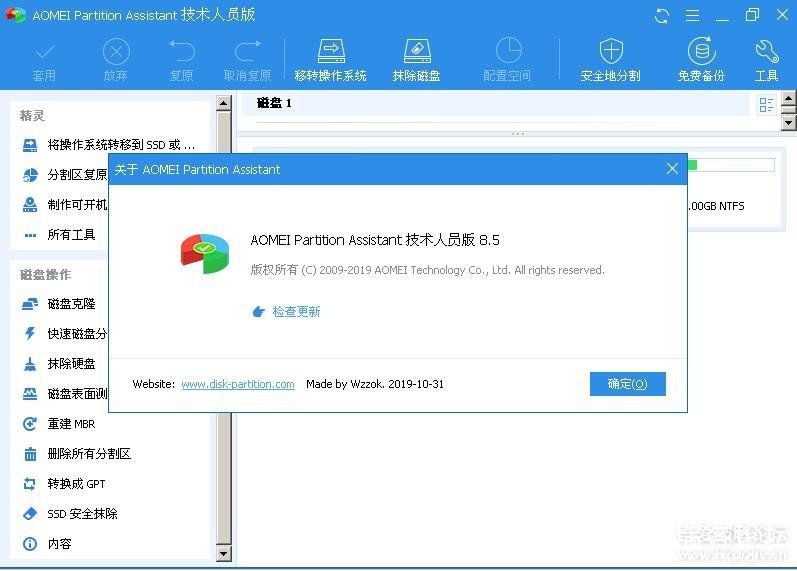Screen dimensions: 797x571
Task: Open Properties (内容) info item
Action: pyautogui.click(x=59, y=544)
